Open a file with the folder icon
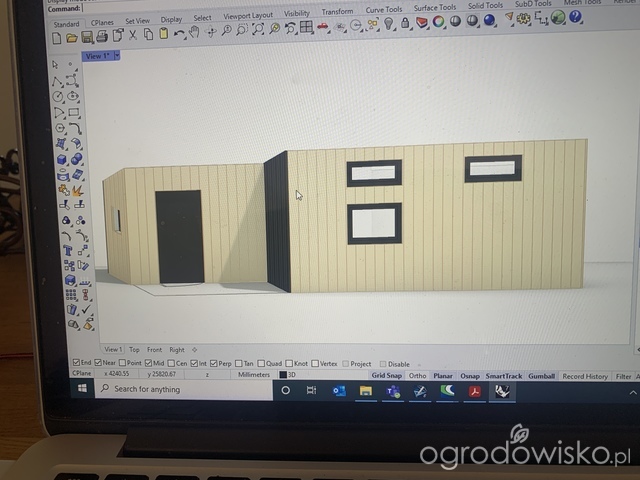Viewport: 640px width, 480px height. pos(72,38)
